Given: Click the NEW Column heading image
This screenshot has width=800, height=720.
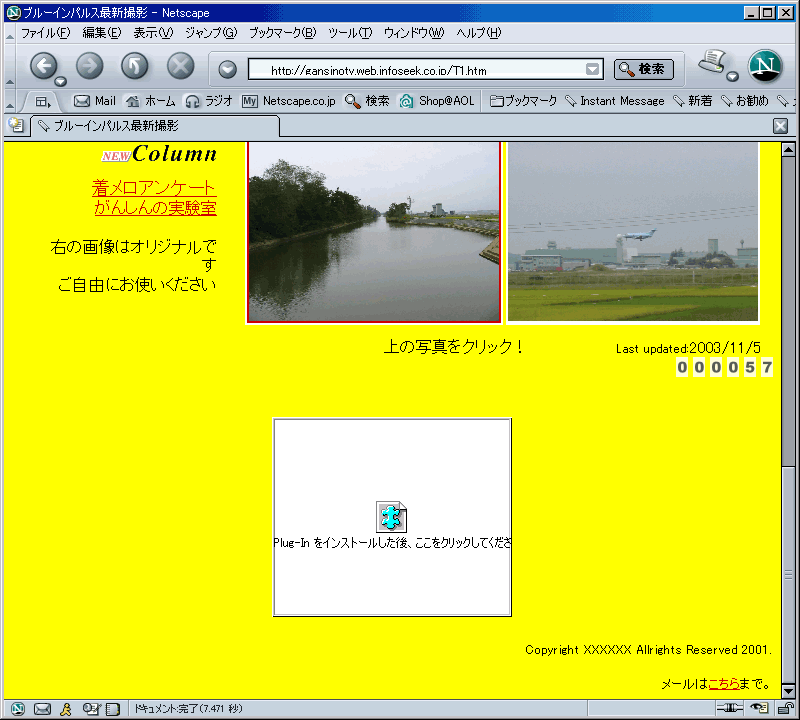Looking at the screenshot, I should [159, 154].
